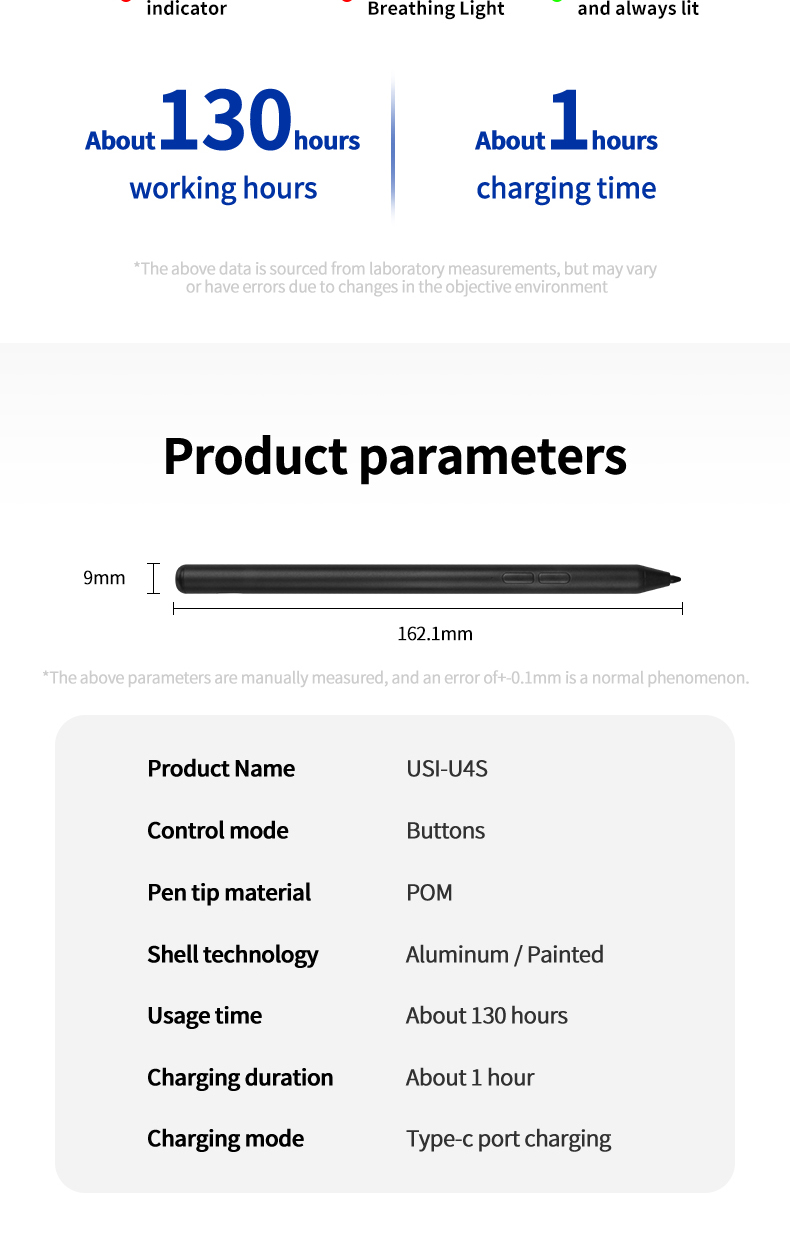
Task: Click the Buttons value text
Action: pos(446,831)
